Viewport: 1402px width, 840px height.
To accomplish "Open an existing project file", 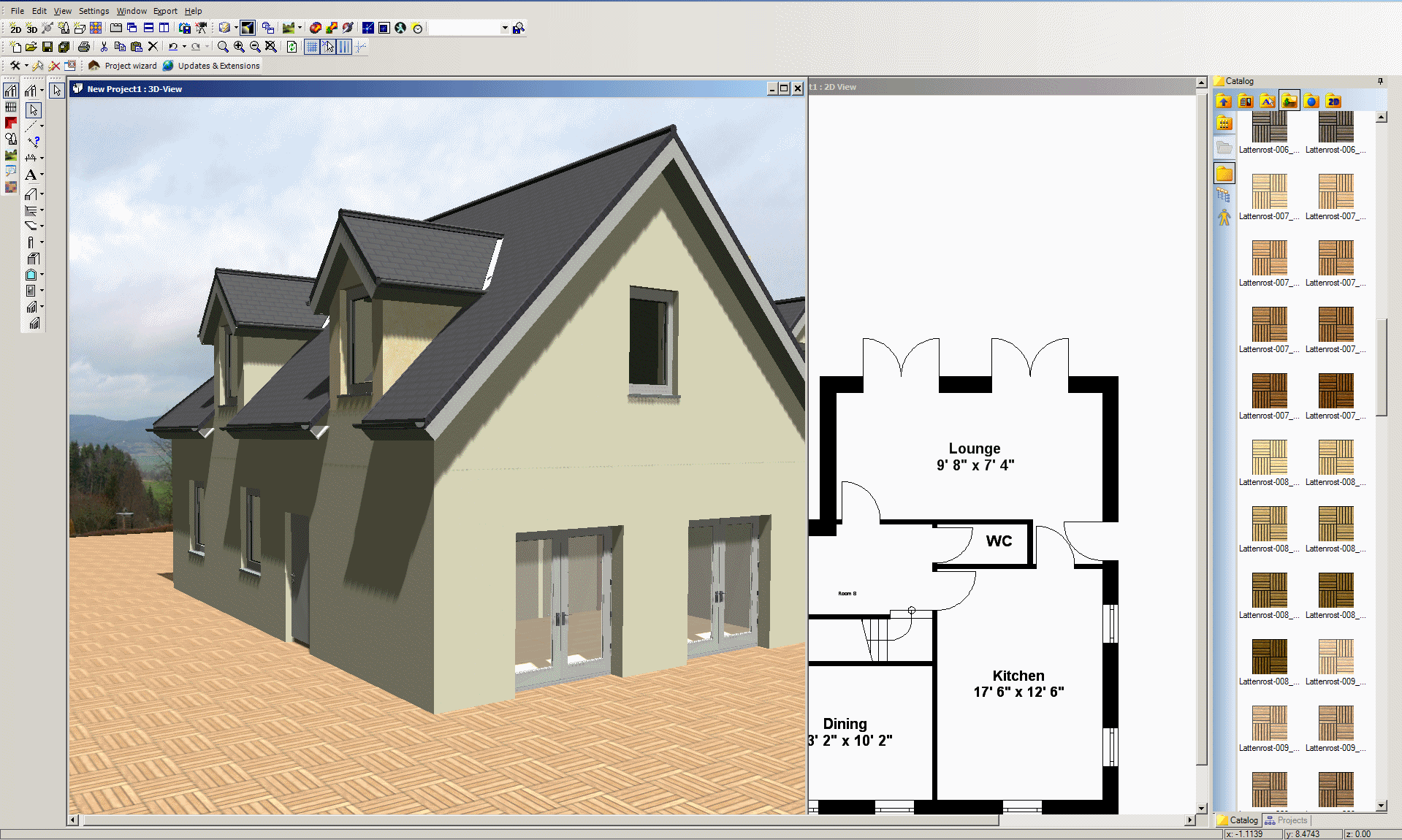I will (x=31, y=47).
